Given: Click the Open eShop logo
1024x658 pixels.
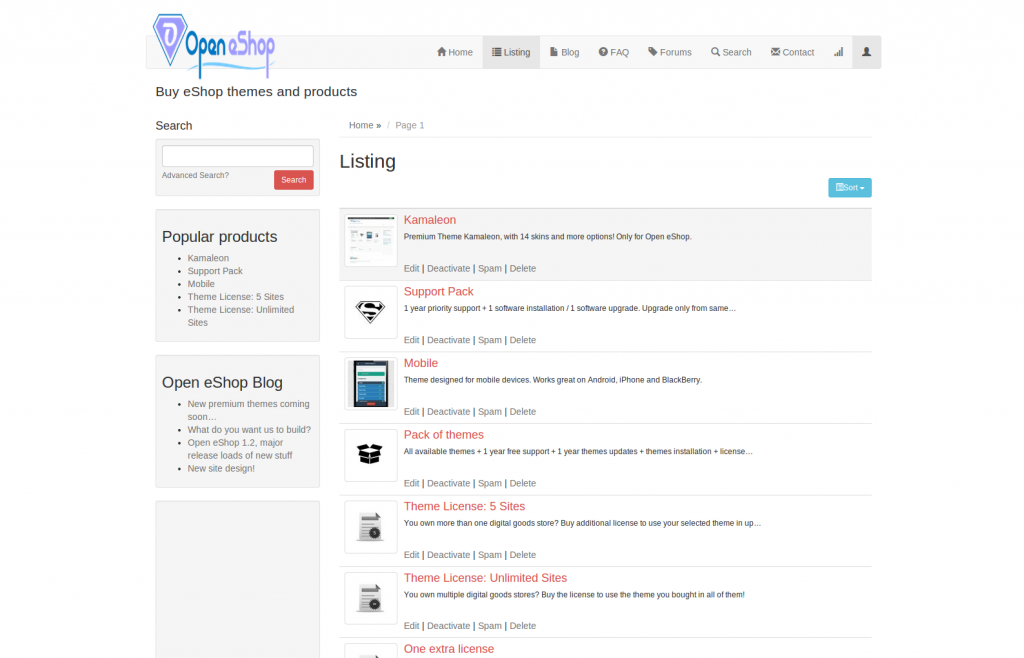Looking at the screenshot, I should 214,46.
